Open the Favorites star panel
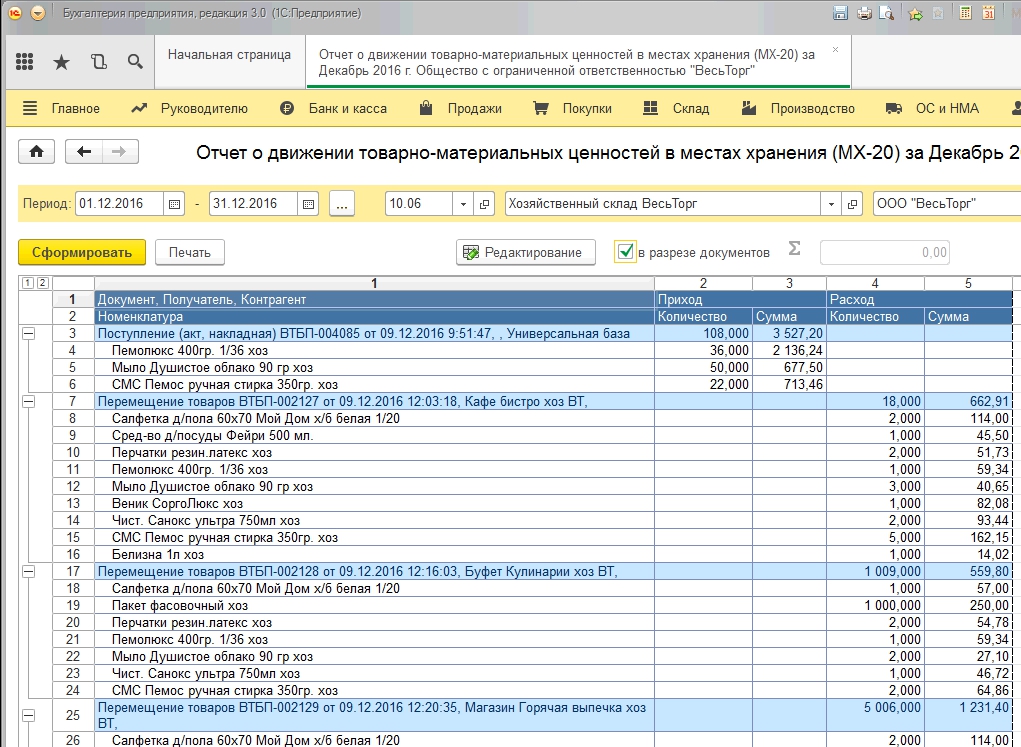 pyautogui.click(x=61, y=62)
